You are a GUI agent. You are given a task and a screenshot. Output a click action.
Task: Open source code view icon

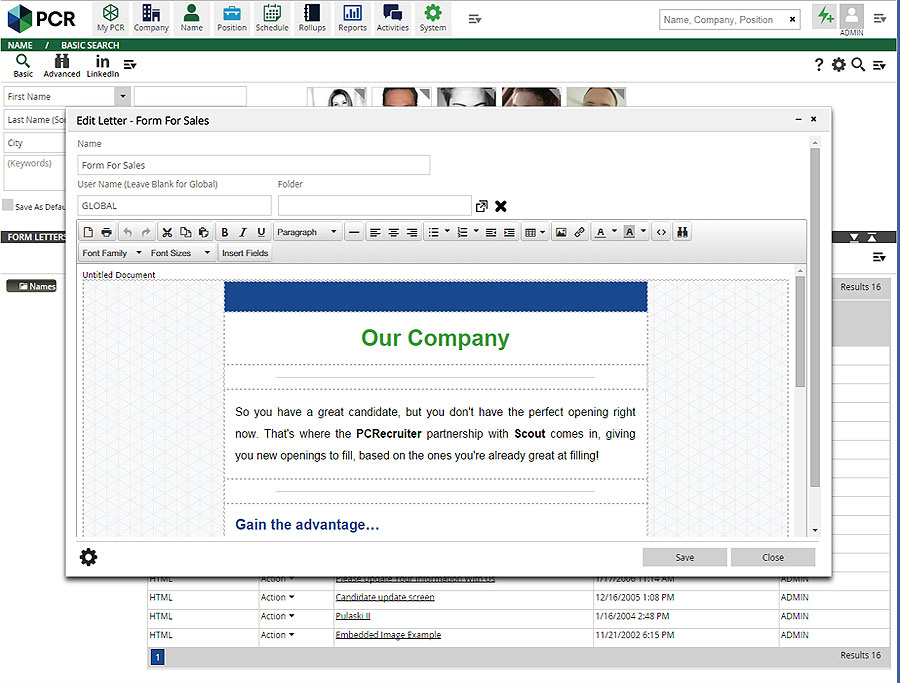[x=661, y=232]
